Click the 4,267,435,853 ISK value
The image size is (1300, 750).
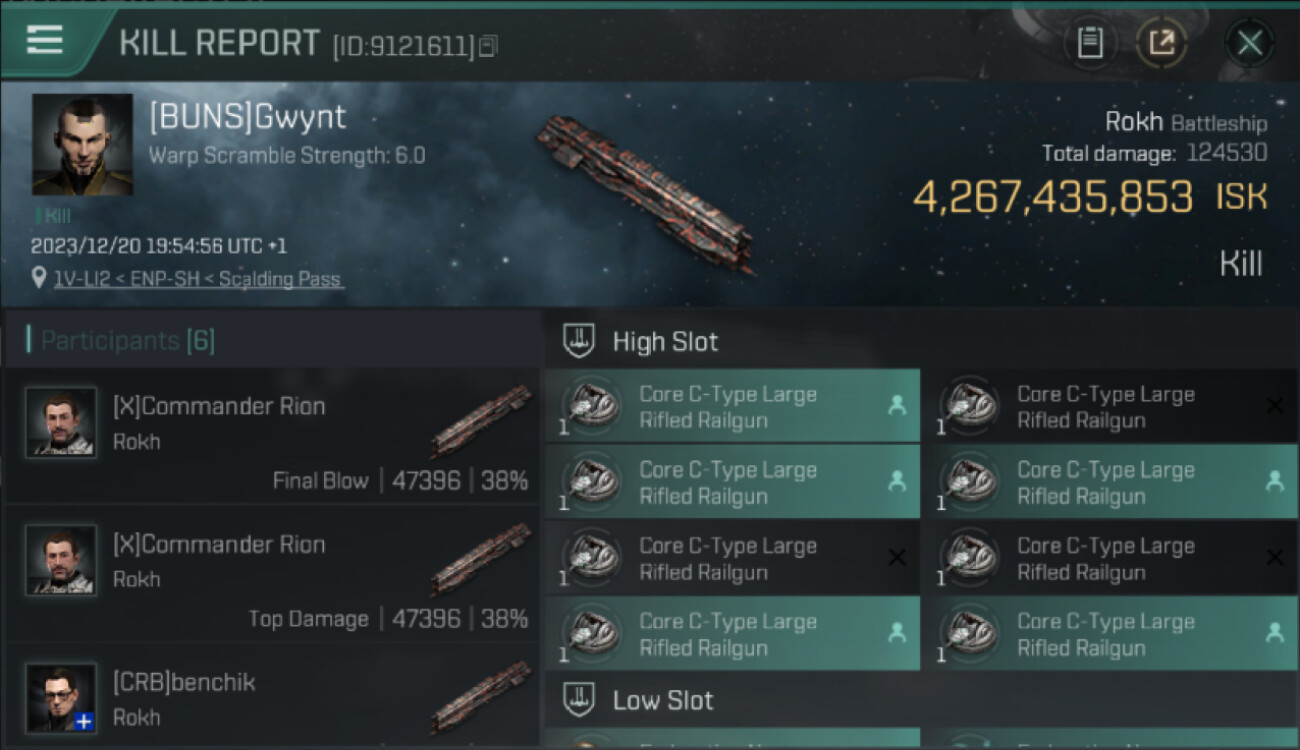[1053, 197]
